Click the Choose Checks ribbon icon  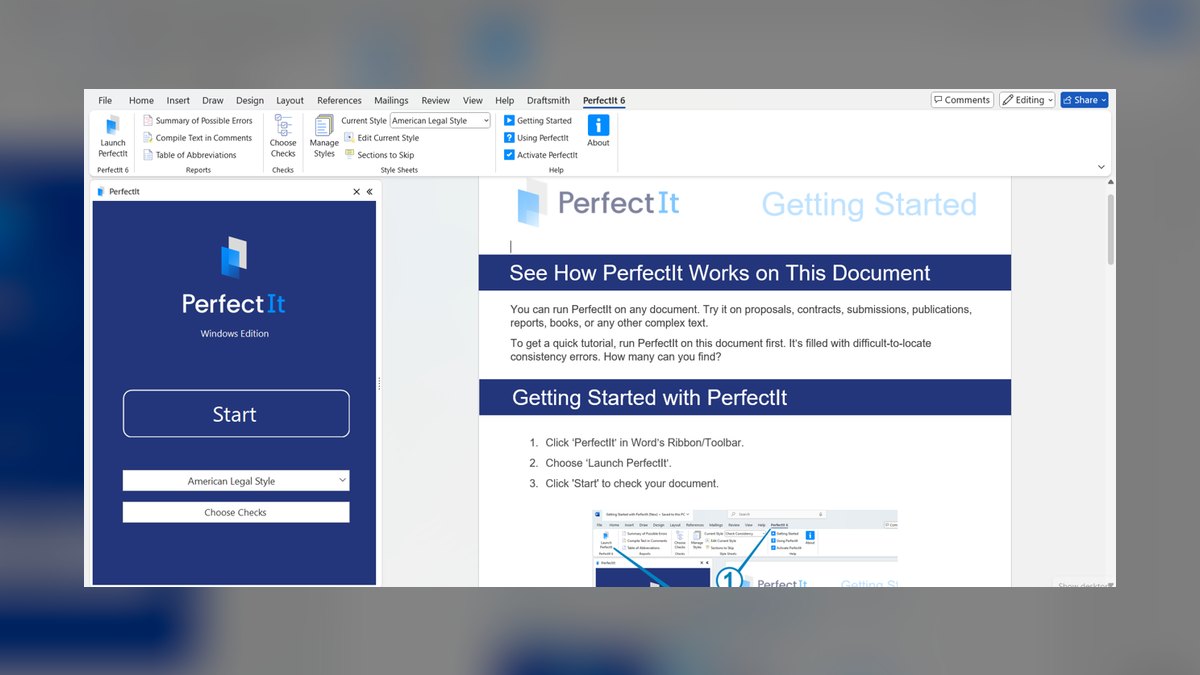pyautogui.click(x=283, y=136)
